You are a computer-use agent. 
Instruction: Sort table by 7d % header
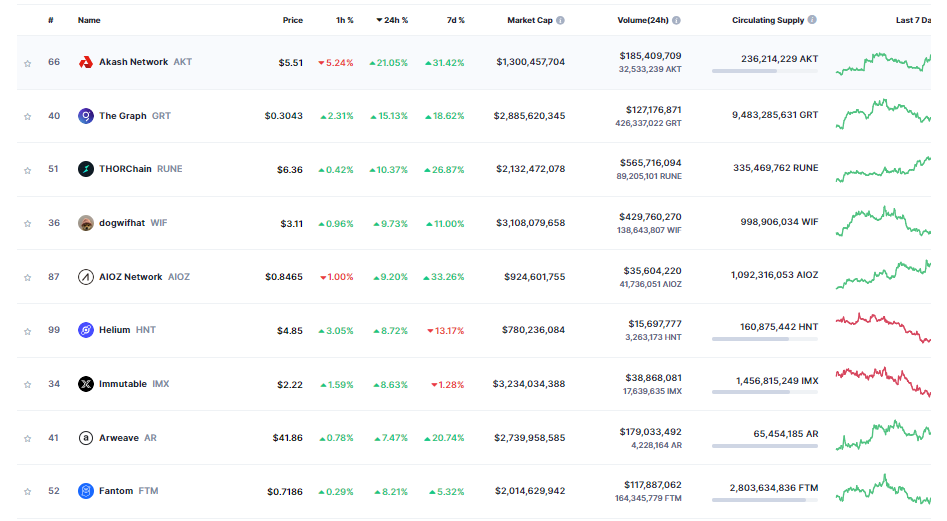pyautogui.click(x=456, y=21)
